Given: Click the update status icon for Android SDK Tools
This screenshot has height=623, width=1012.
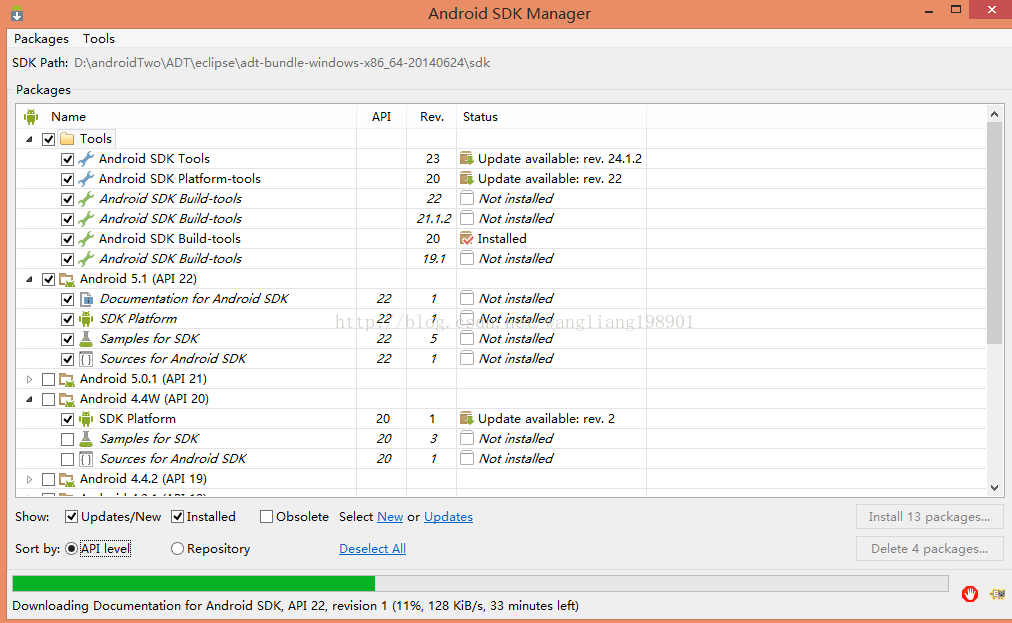Looking at the screenshot, I should pos(467,159).
